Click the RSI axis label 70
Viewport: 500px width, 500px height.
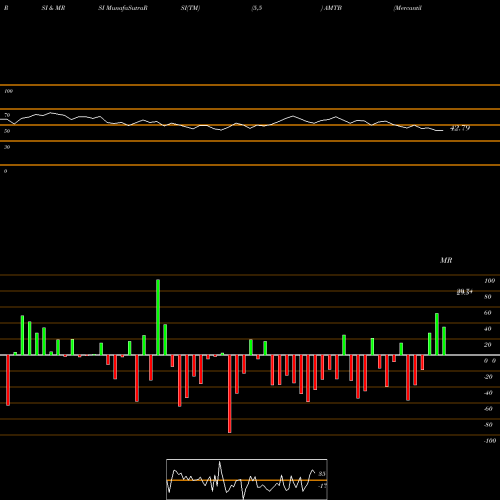point(7,115)
